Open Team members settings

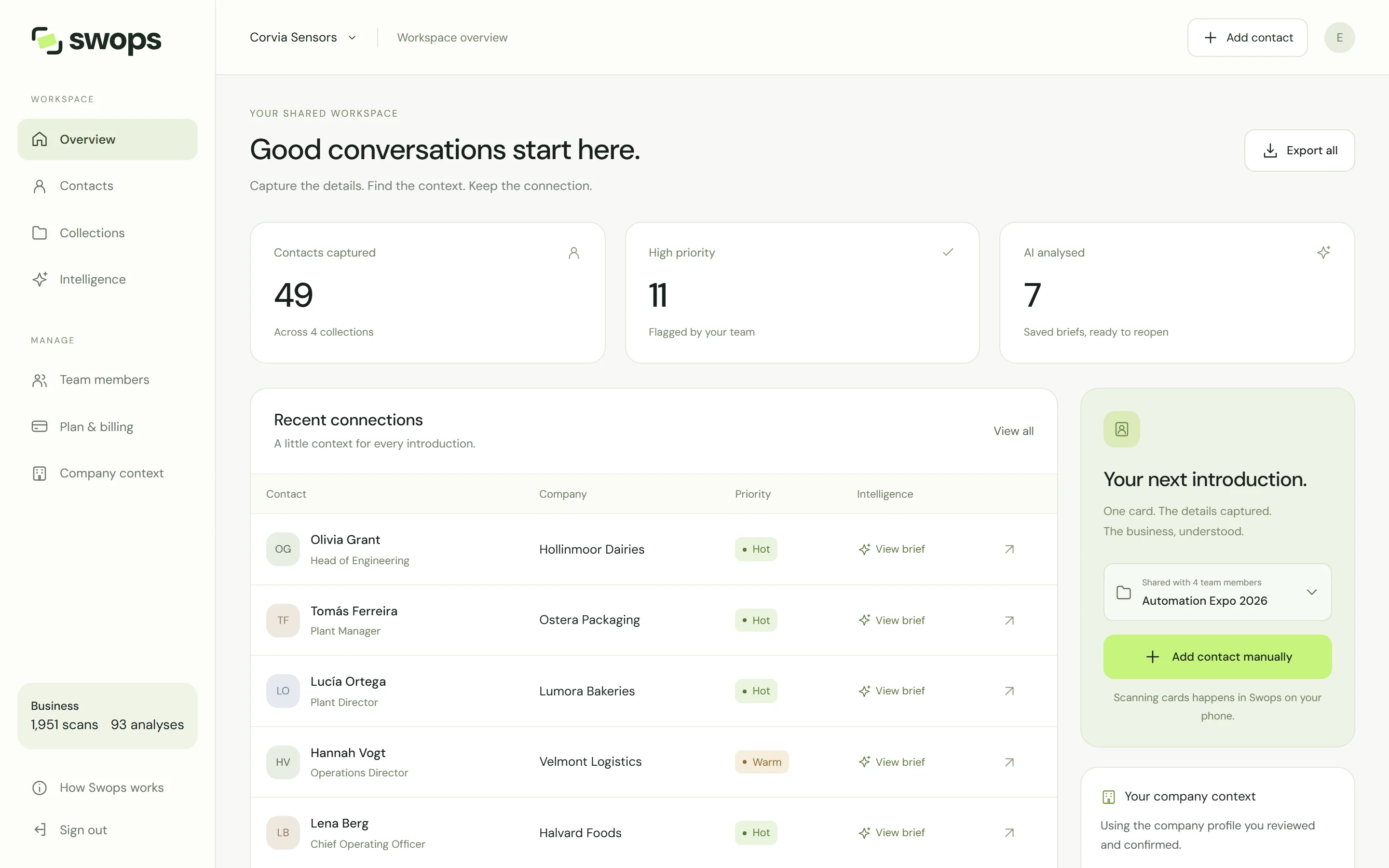click(108, 380)
